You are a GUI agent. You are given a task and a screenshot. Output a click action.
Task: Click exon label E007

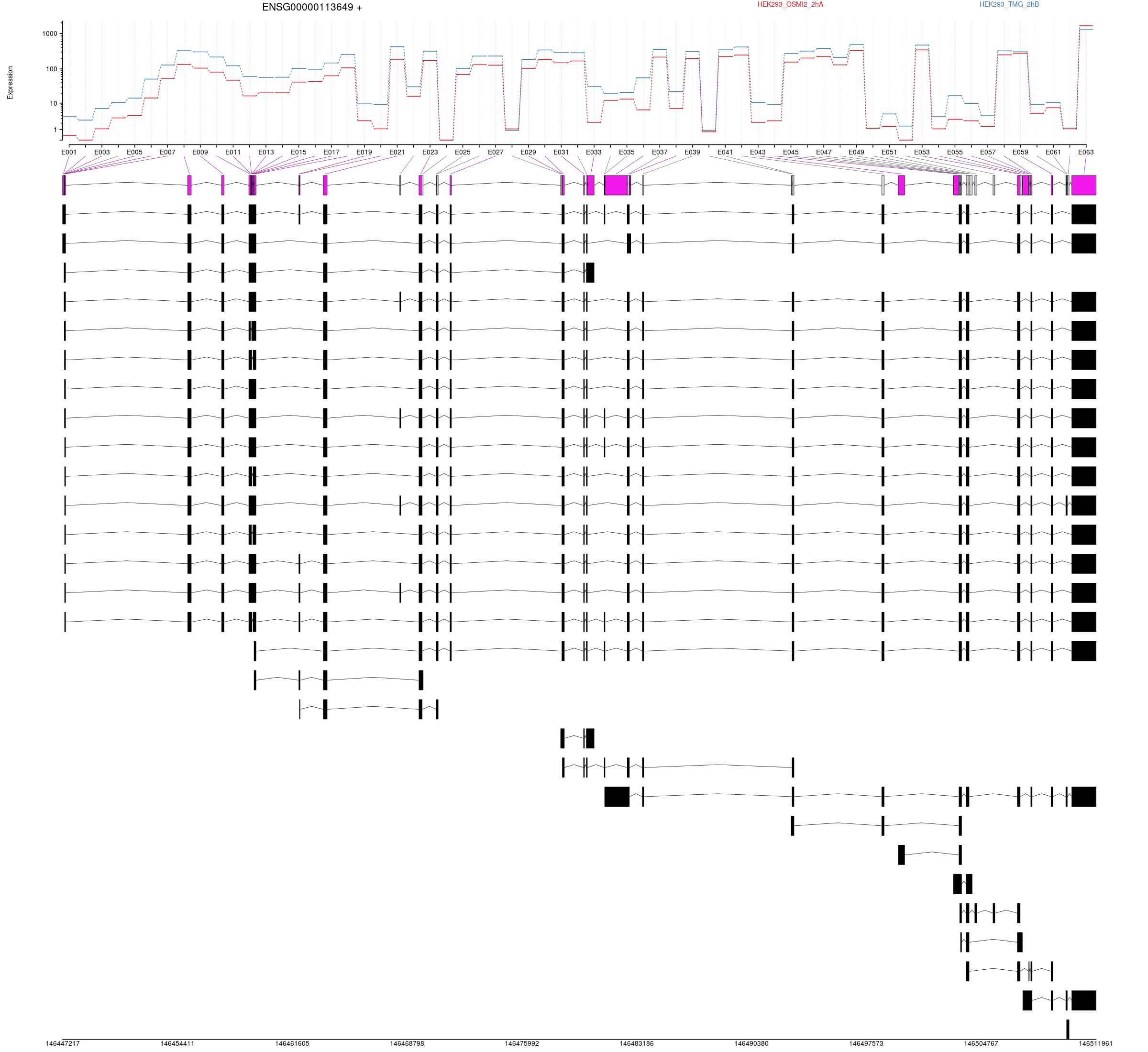click(x=167, y=152)
